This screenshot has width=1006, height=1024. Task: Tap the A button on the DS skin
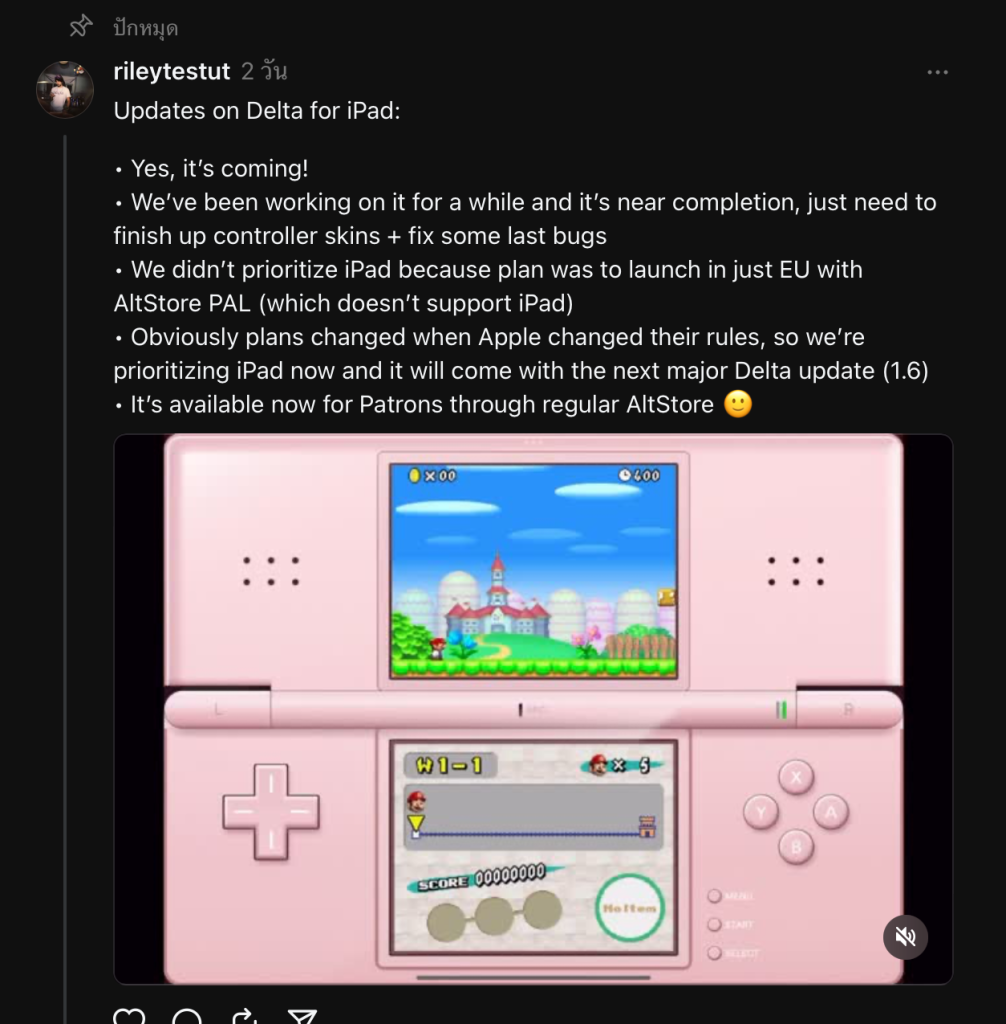tap(831, 812)
